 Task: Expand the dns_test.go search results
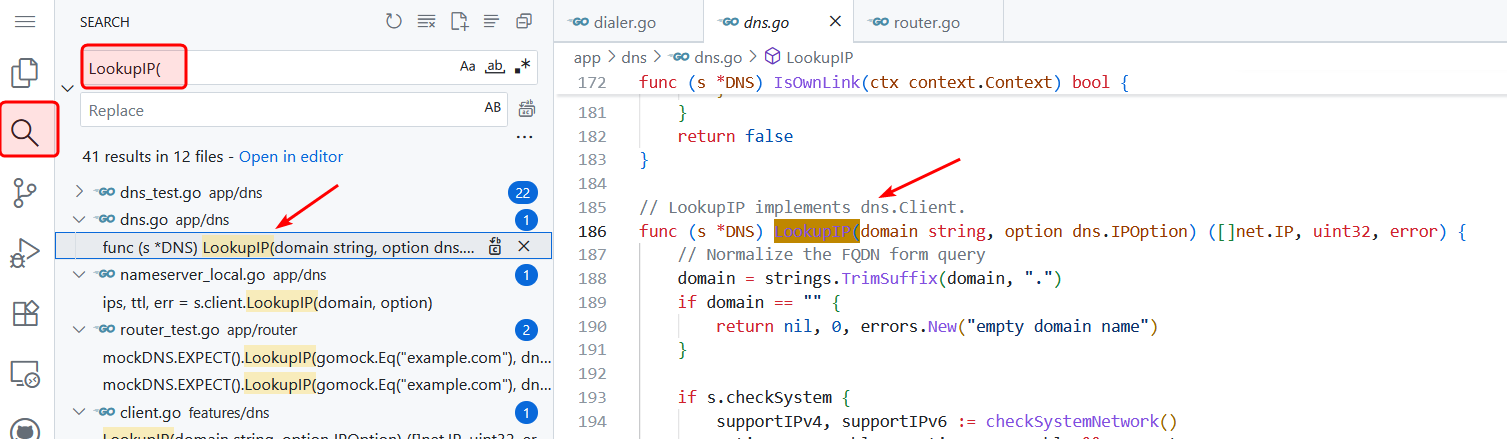[80, 192]
